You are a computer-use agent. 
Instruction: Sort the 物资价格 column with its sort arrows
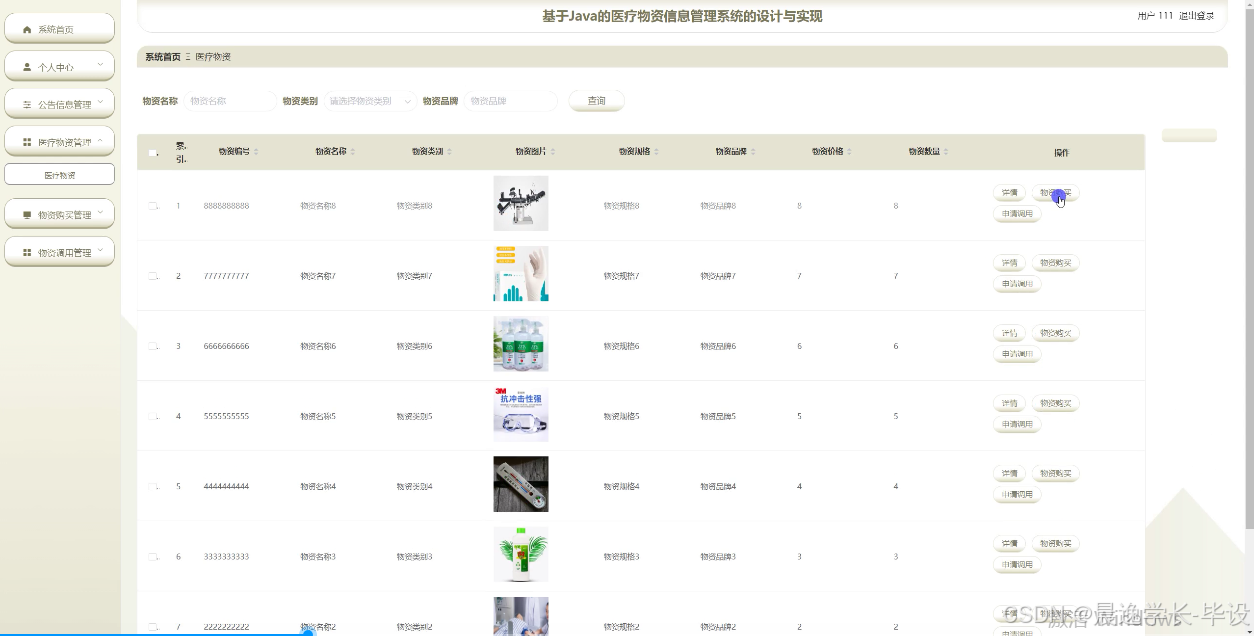click(x=851, y=152)
